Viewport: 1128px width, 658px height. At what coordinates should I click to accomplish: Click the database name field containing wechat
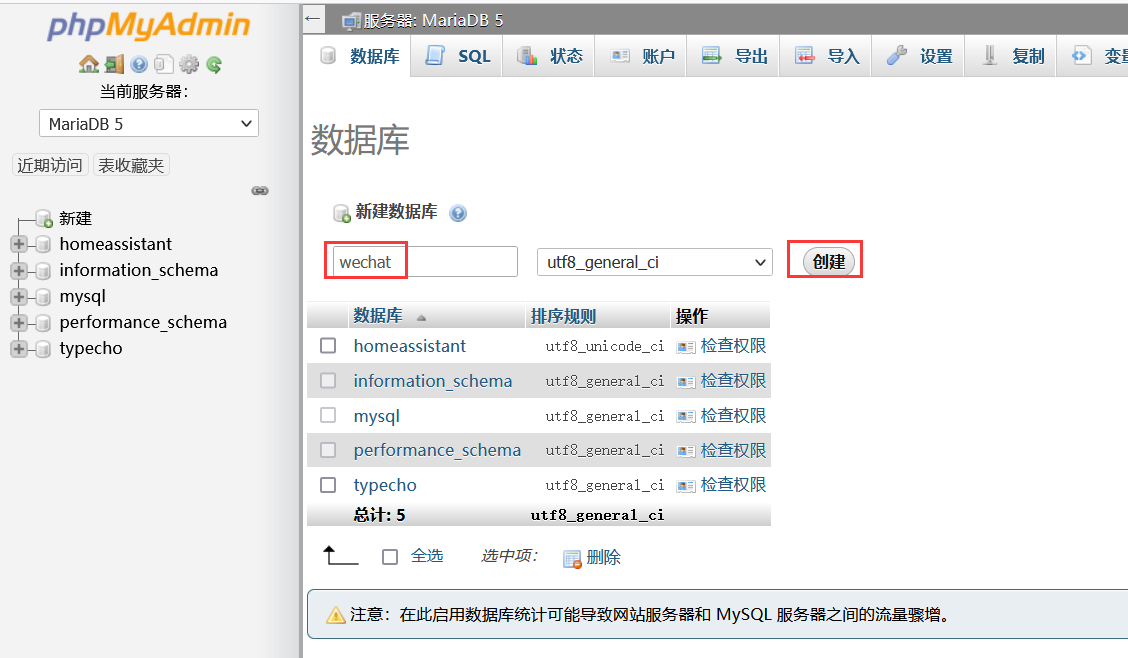tap(425, 262)
